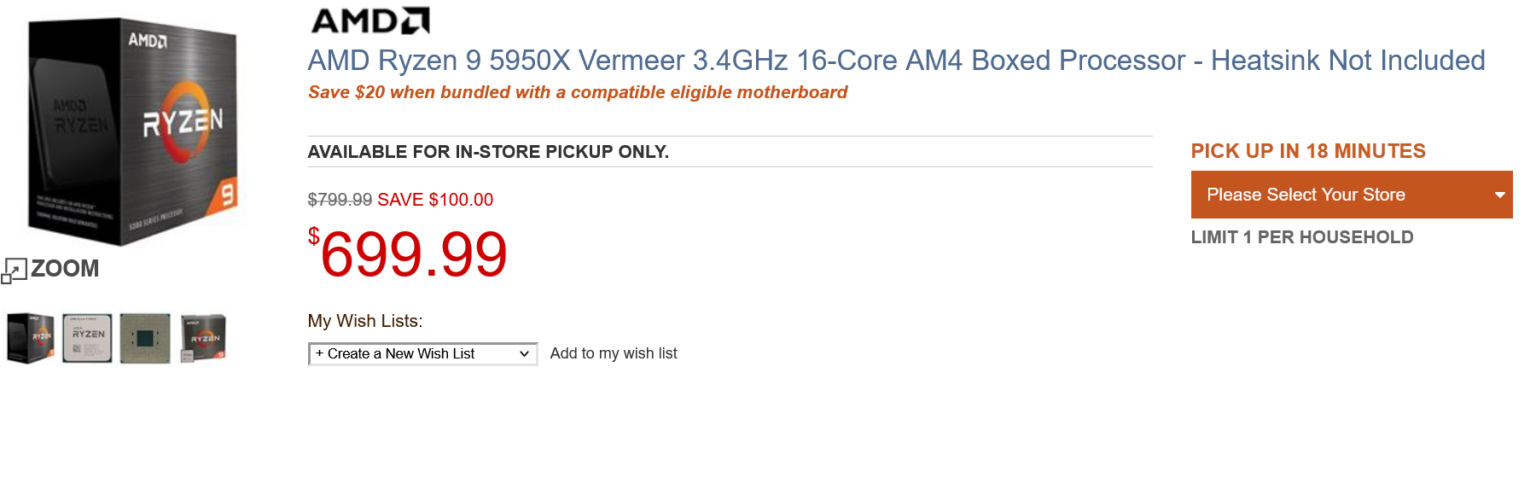Open the AMD Ryzen 9 5950X title link
Image resolution: width=1536 pixels, height=501 pixels.
tap(896, 61)
